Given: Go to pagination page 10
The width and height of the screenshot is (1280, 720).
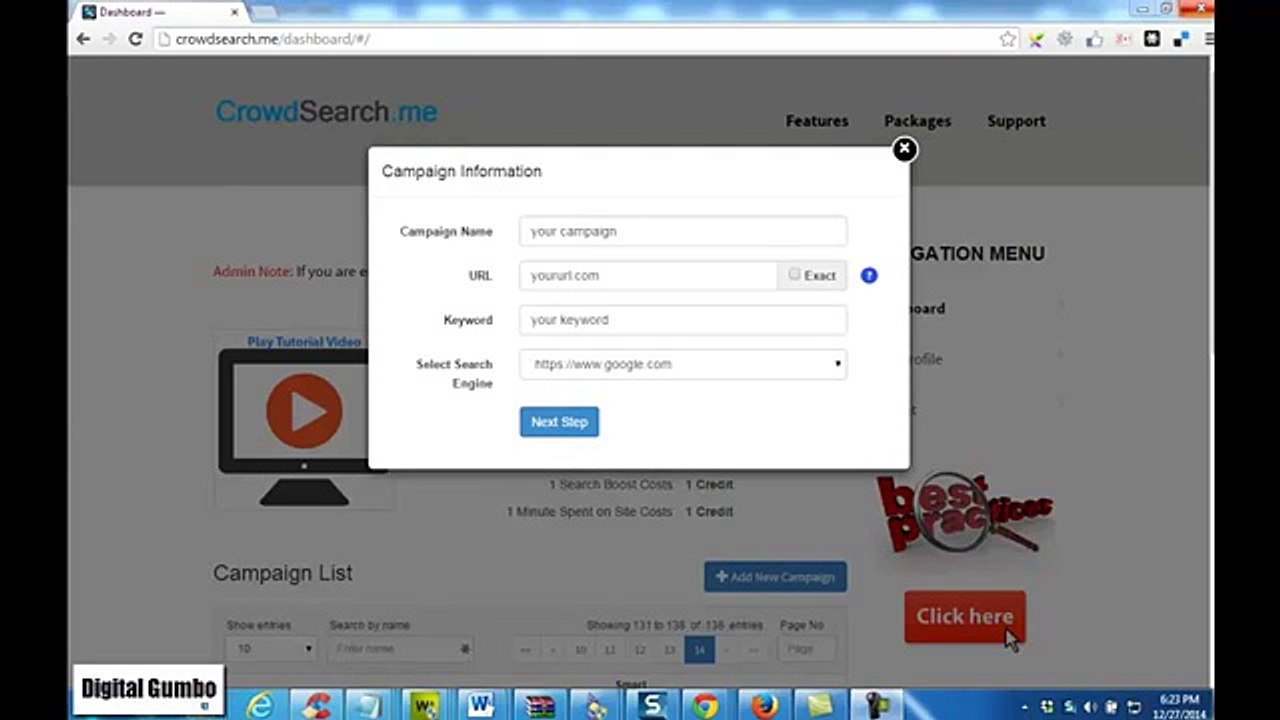Looking at the screenshot, I should tap(580, 650).
